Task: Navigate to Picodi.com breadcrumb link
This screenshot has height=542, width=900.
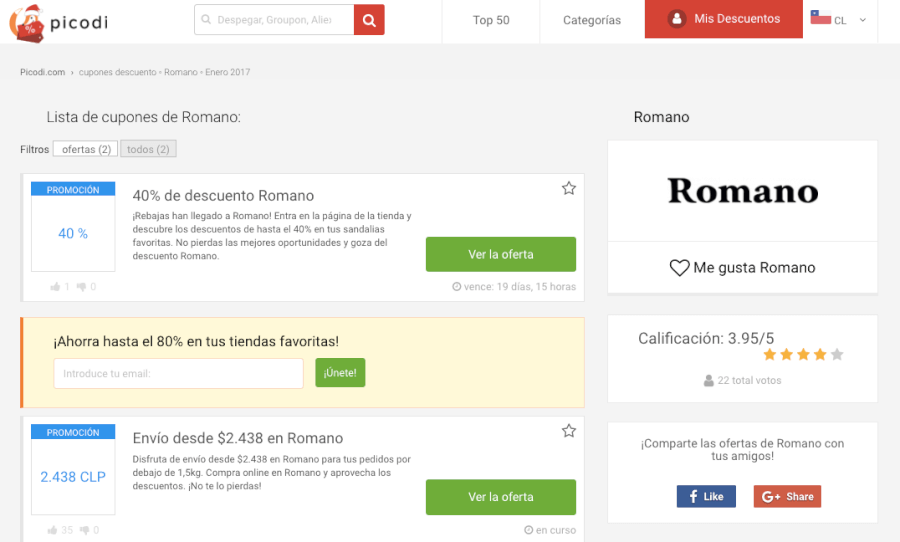Action: pos(42,73)
